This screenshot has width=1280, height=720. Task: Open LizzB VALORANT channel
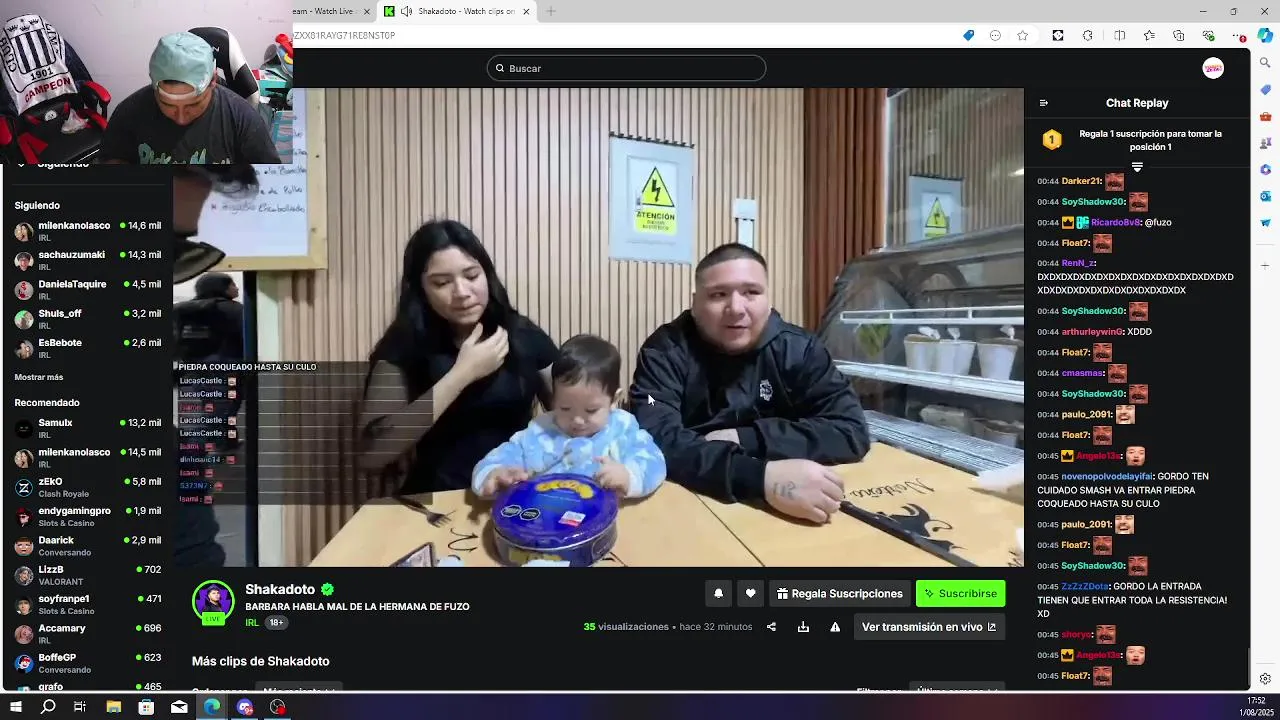[87, 575]
